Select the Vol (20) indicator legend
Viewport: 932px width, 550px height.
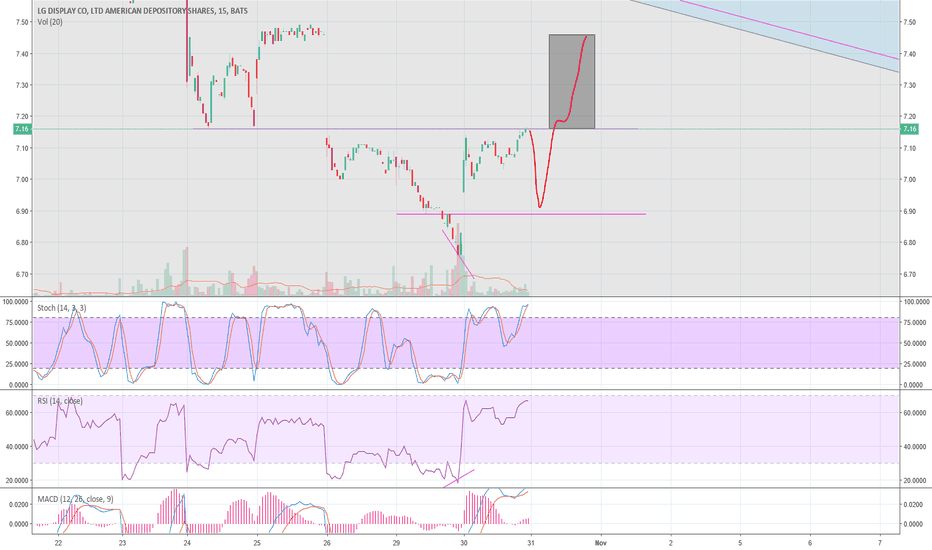pos(50,22)
